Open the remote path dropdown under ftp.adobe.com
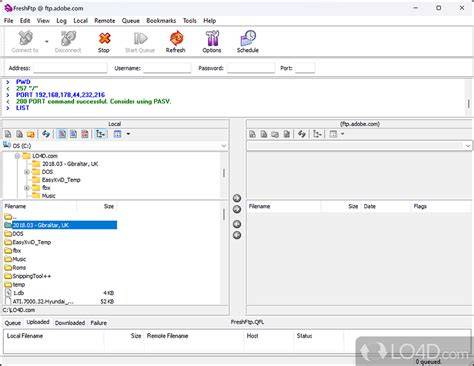This screenshot has width=474, height=366. (x=468, y=146)
